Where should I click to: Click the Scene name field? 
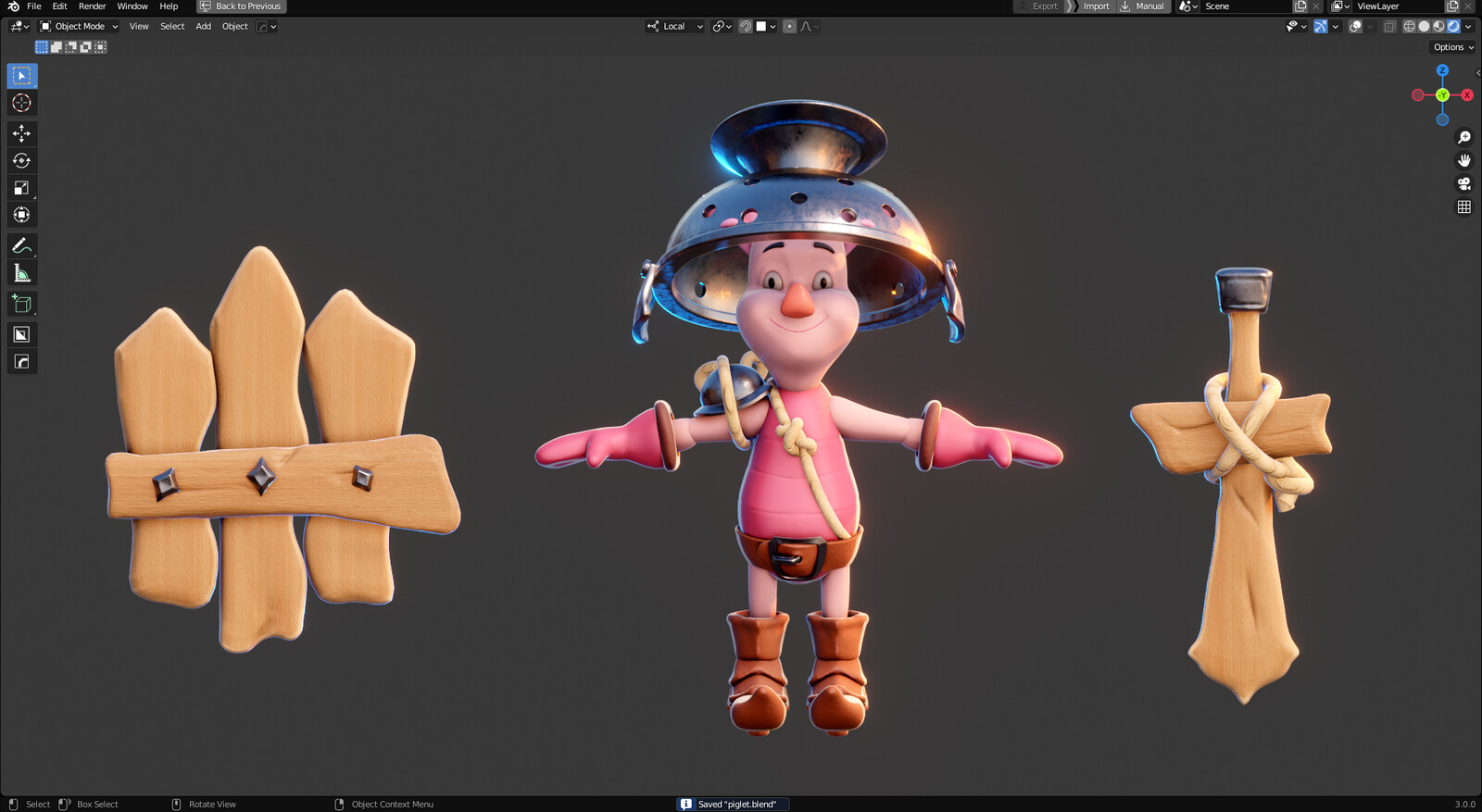click(1246, 6)
